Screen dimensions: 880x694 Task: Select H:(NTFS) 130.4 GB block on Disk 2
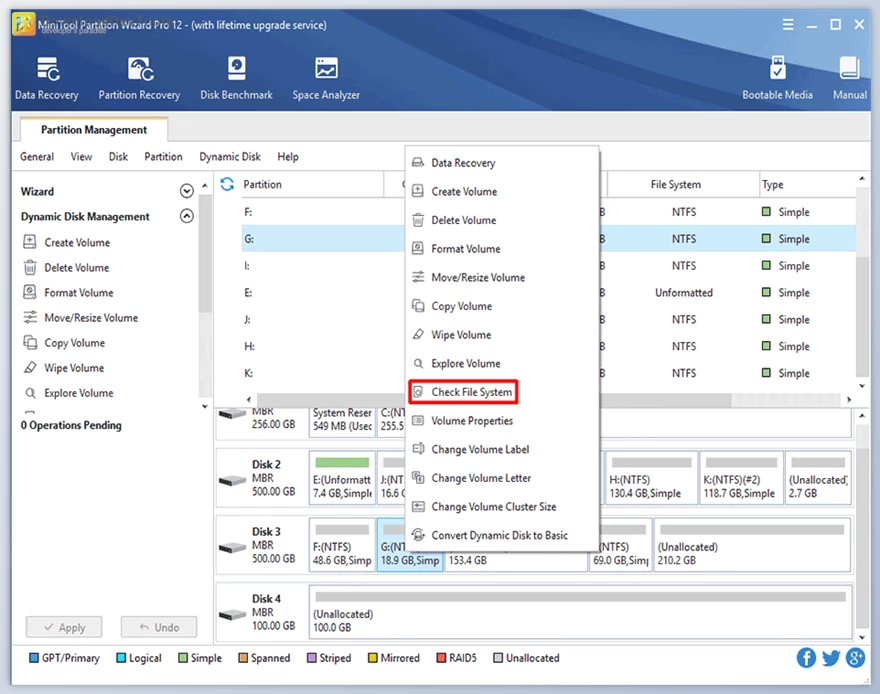point(652,478)
